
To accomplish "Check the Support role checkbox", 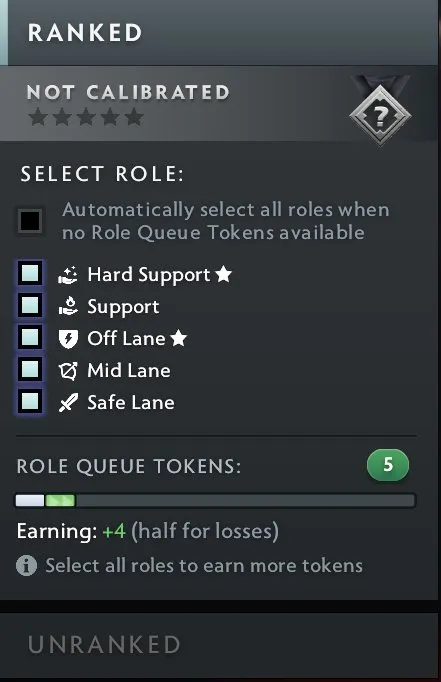I will (x=30, y=305).
